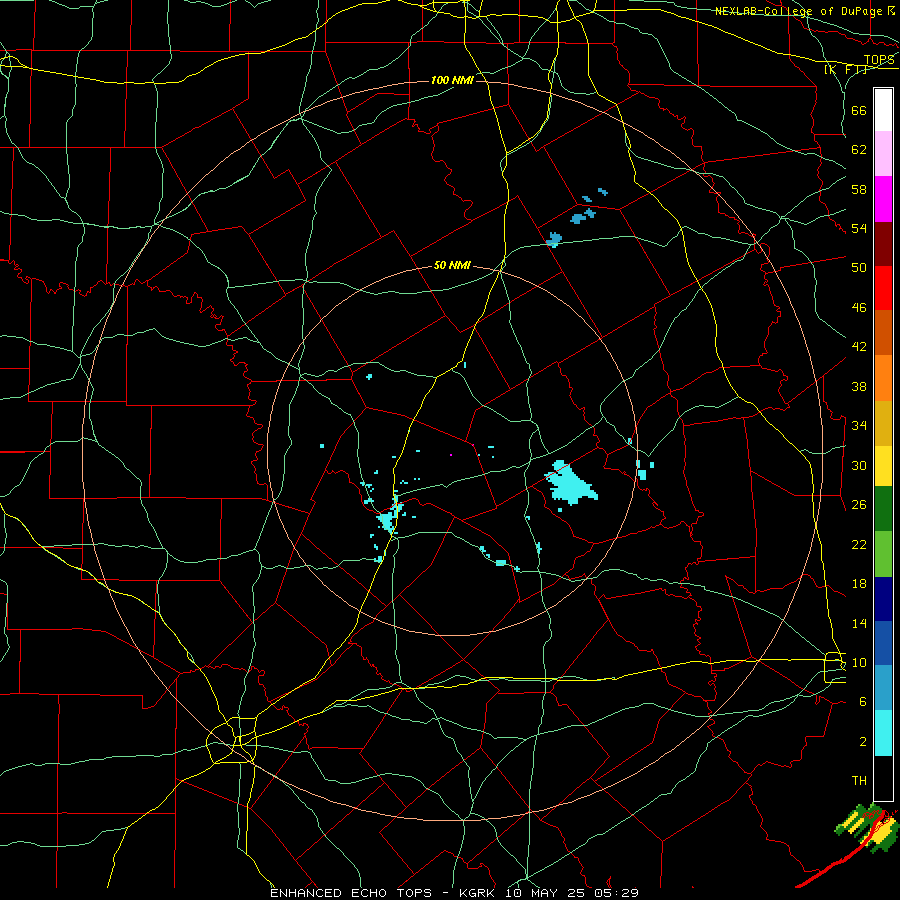The width and height of the screenshot is (900, 900).
Task: Click the 'KGRK' radar station identifier
Action: pos(479,893)
